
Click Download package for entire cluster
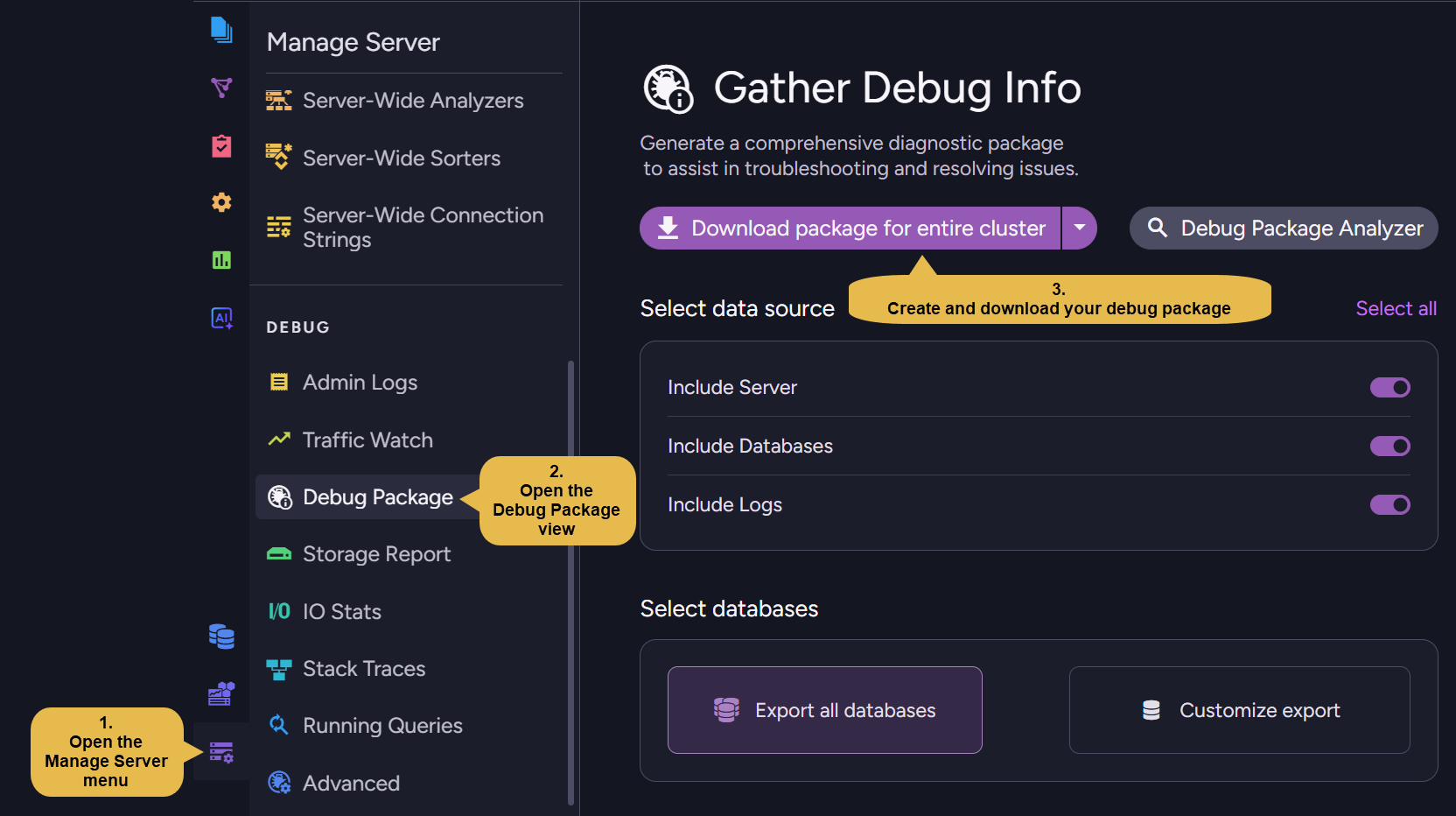tap(850, 228)
